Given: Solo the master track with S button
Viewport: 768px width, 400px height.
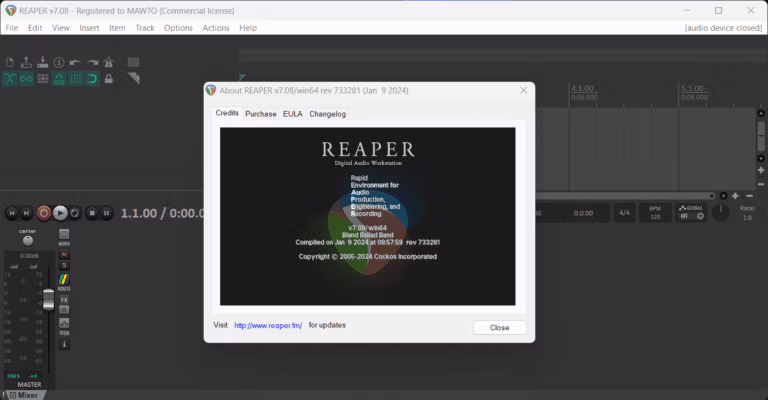Looking at the screenshot, I should (x=64, y=265).
